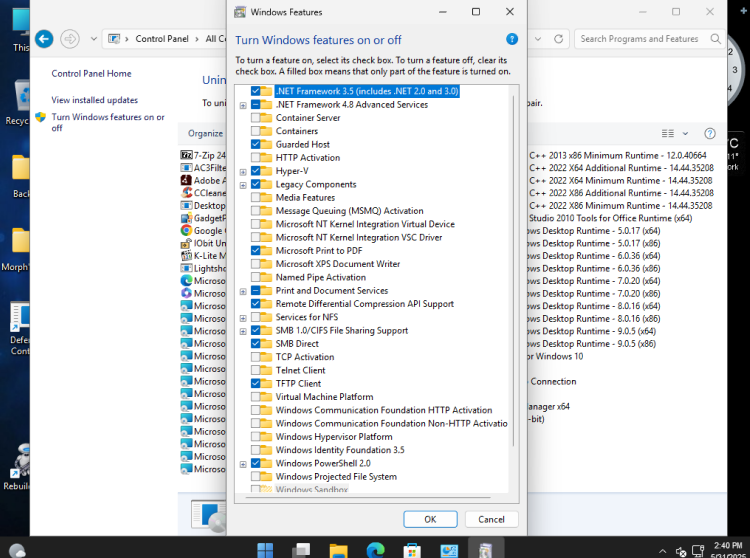Expand Legacy Components node
The image size is (750, 558).
243,185
